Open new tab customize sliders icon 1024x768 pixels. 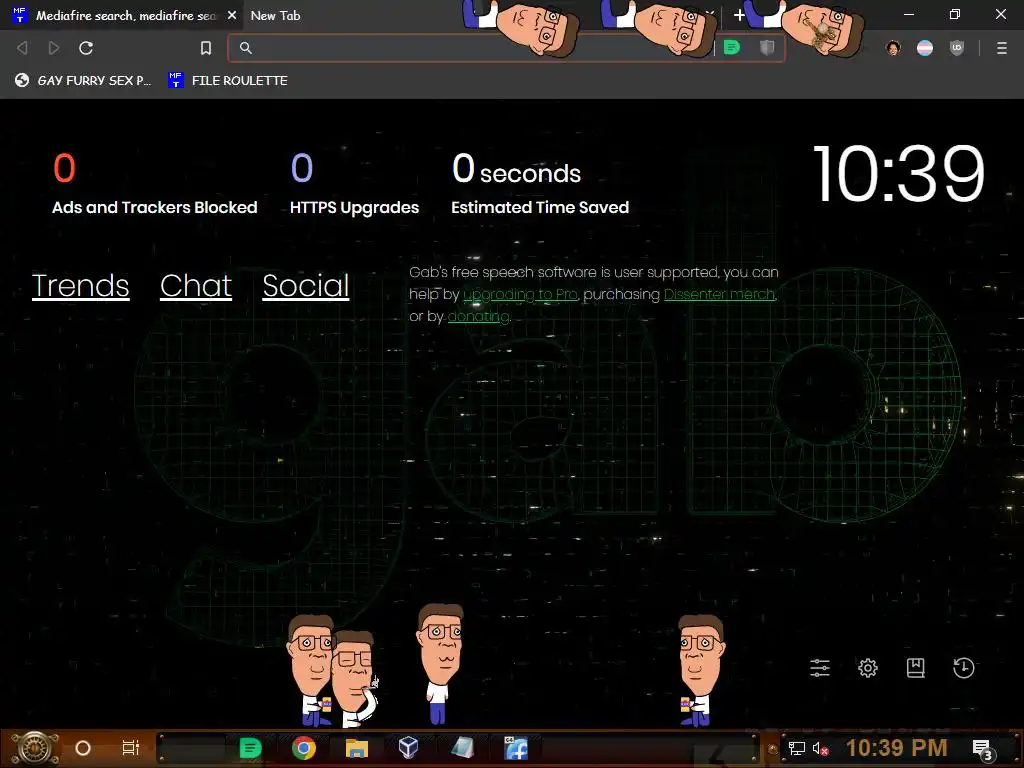tap(820, 667)
